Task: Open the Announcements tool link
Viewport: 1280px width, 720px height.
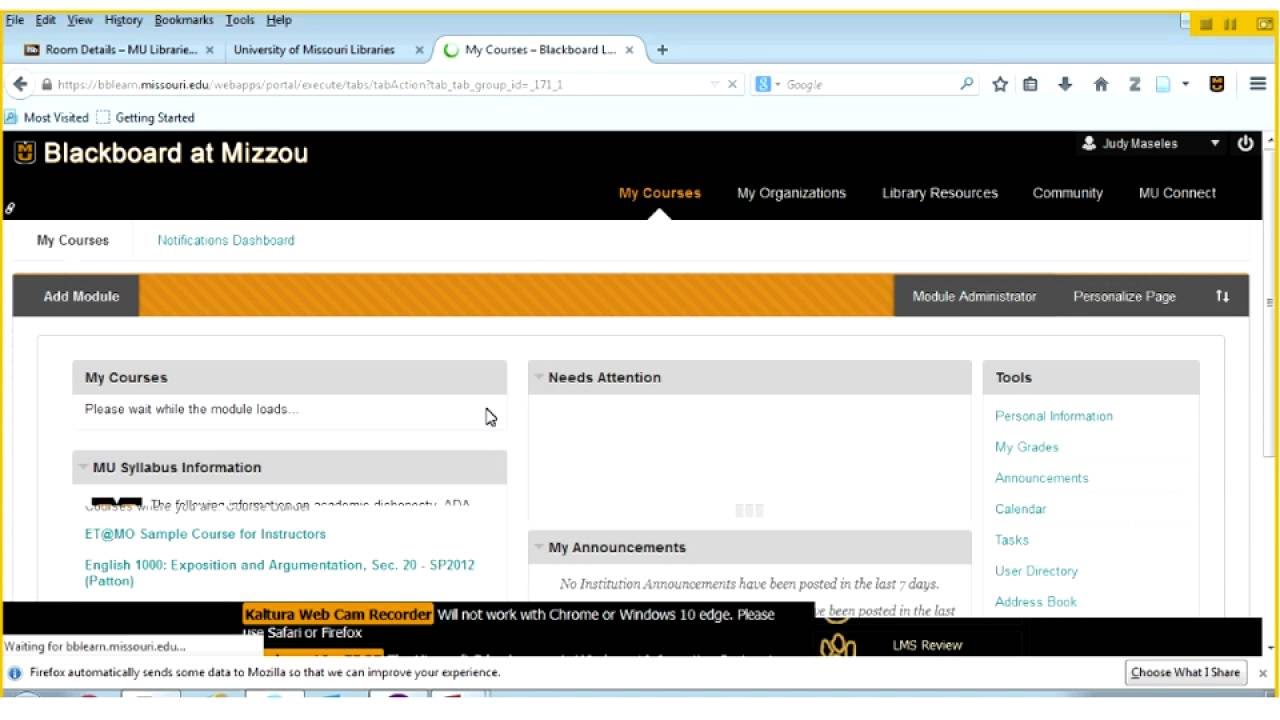Action: click(x=1042, y=478)
